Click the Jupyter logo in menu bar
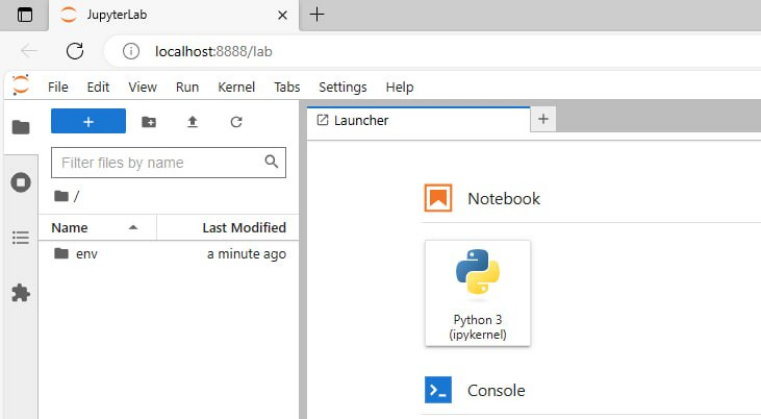The image size is (761, 419). click(21, 85)
